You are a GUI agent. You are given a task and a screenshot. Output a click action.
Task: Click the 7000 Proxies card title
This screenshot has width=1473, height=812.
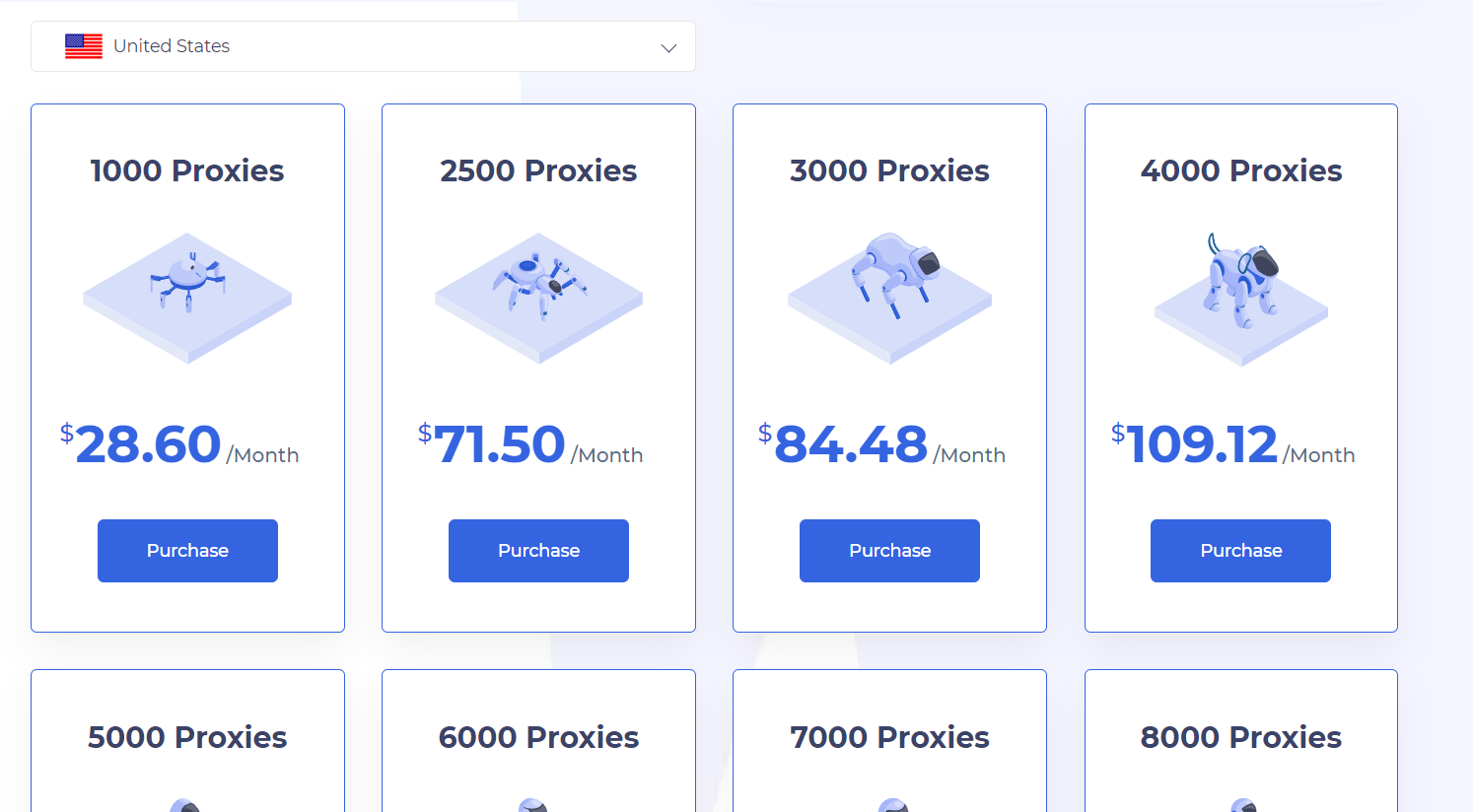pyautogui.click(x=889, y=737)
